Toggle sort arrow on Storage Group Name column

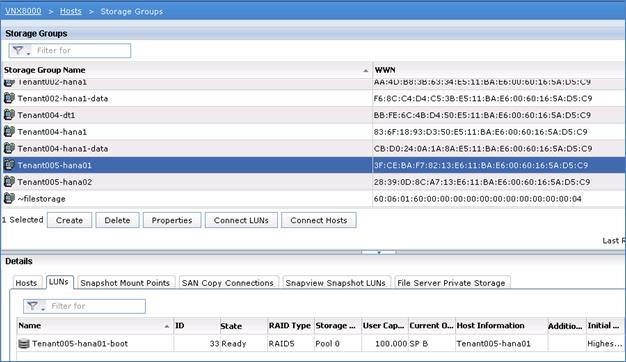click(365, 71)
